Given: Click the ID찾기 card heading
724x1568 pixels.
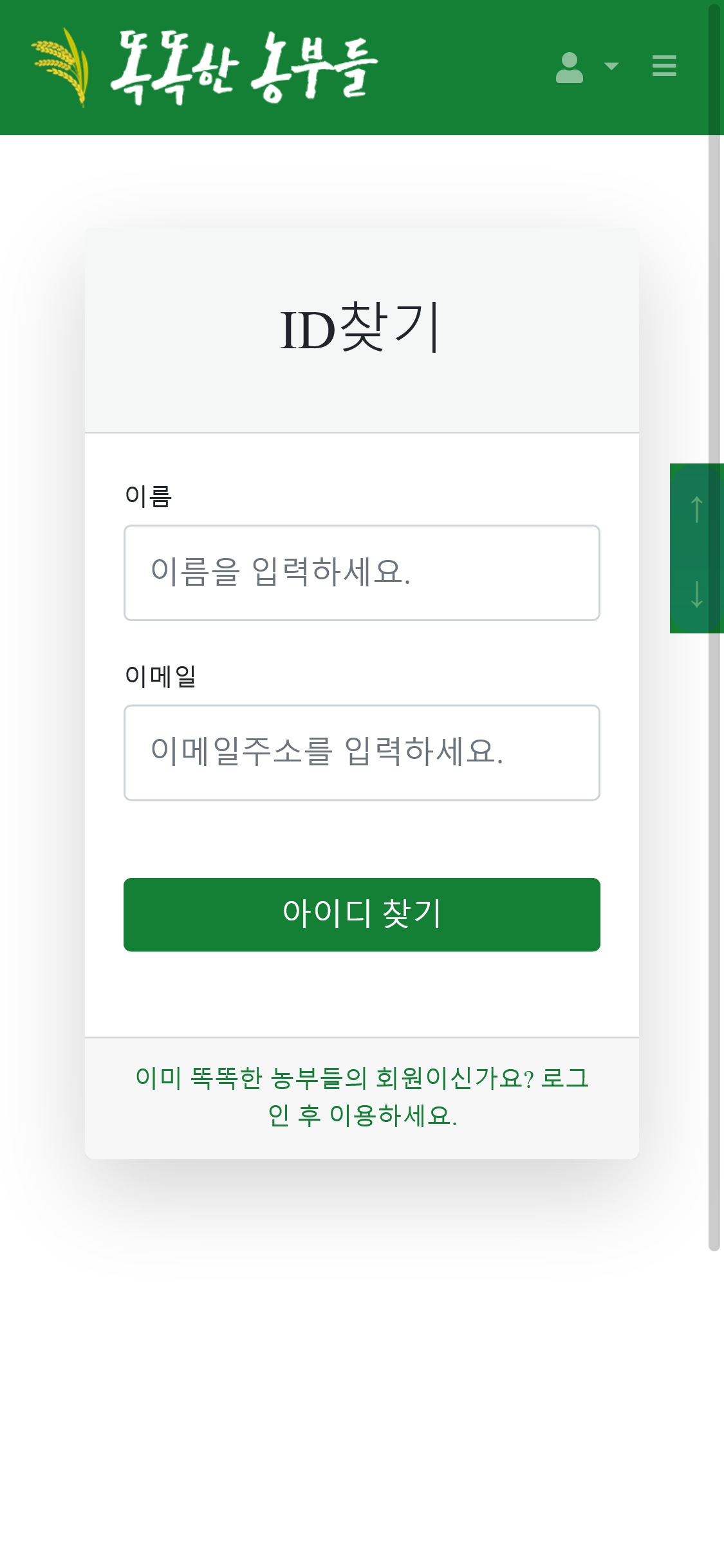Looking at the screenshot, I should point(360,328).
